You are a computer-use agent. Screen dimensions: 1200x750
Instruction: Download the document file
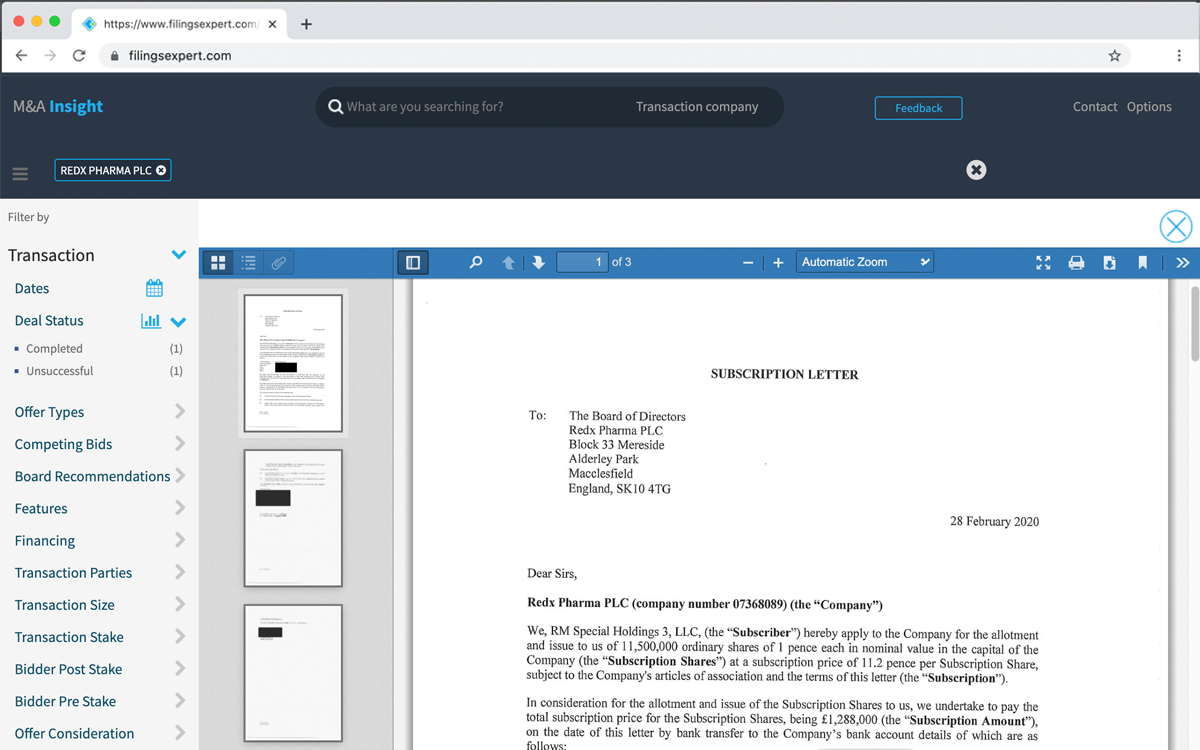point(1109,263)
